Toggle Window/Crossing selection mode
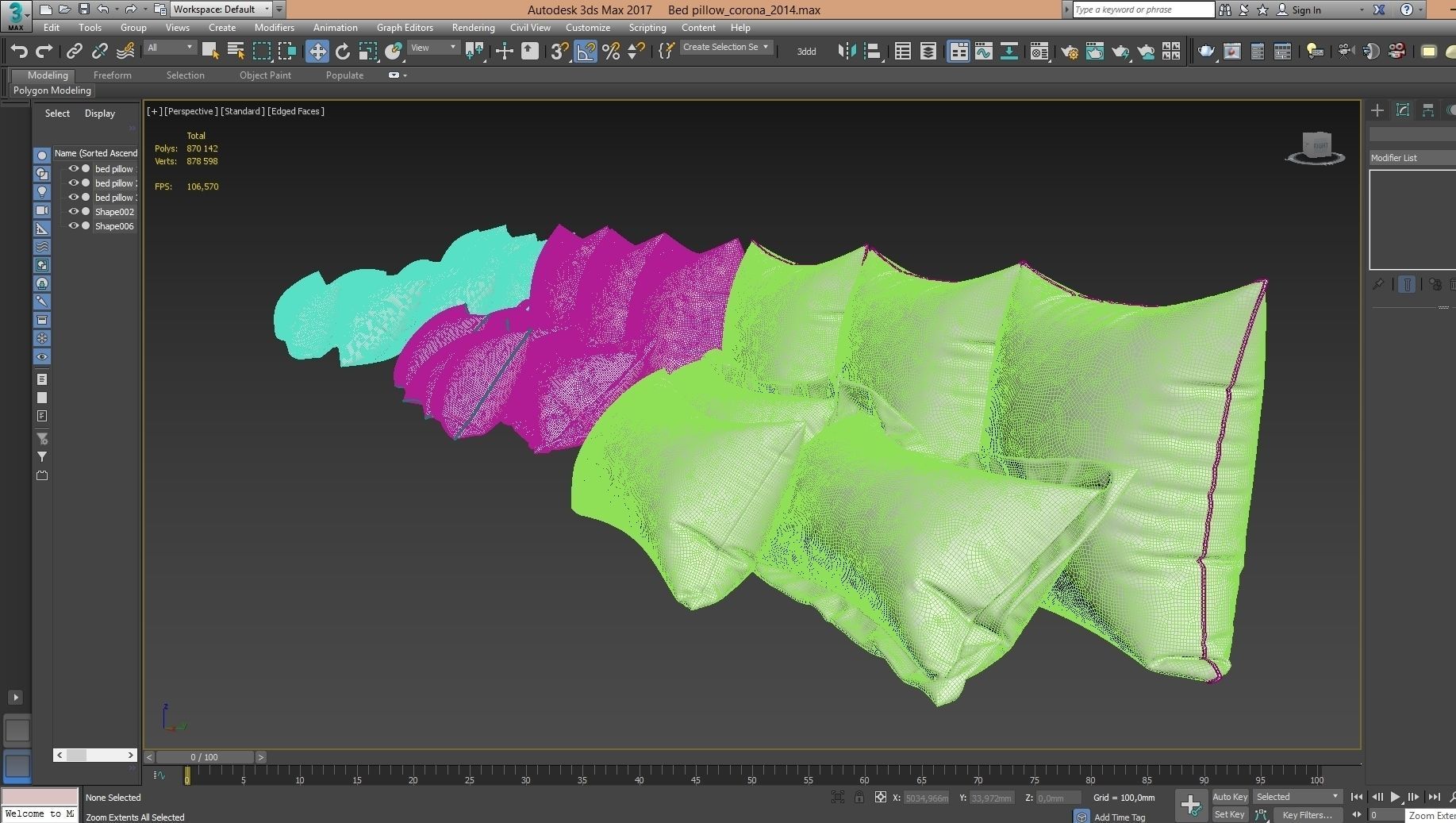 tap(286, 52)
